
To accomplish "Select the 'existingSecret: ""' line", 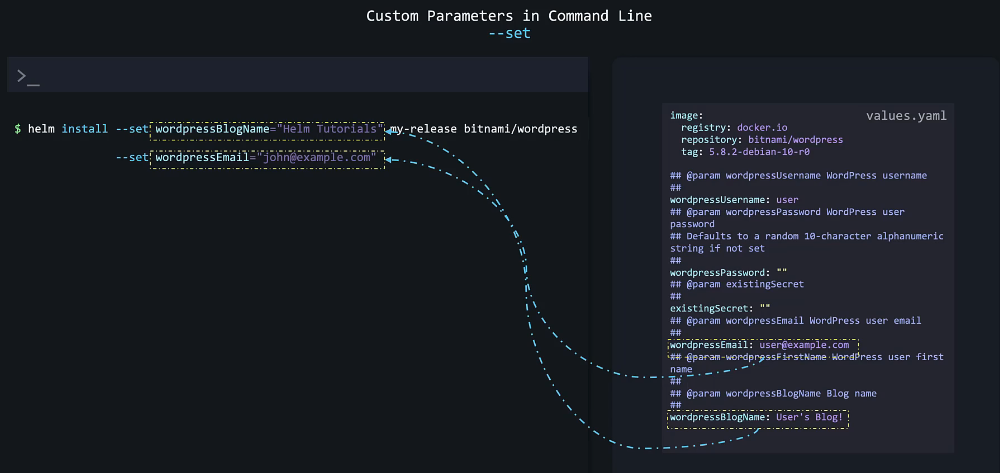I will tap(721, 309).
